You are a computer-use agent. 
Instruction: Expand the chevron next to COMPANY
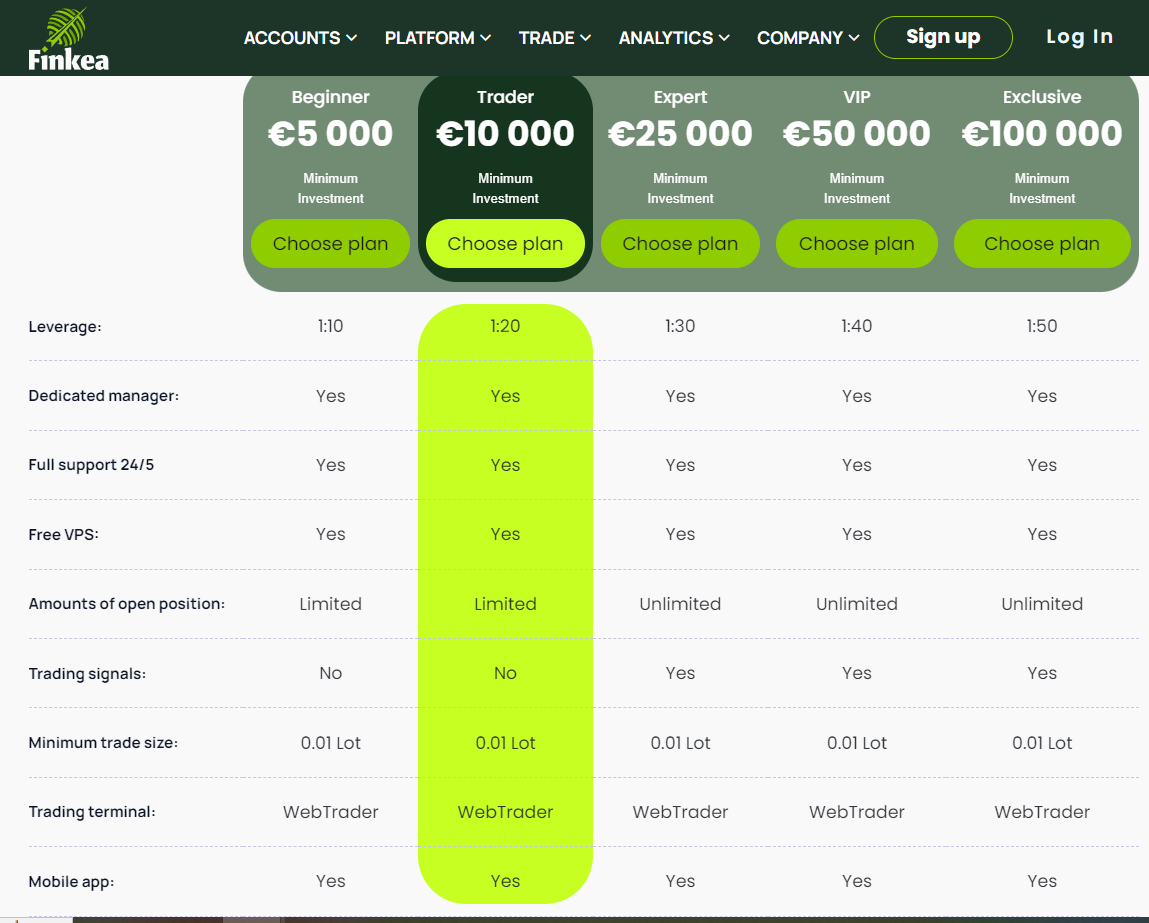[x=854, y=38]
